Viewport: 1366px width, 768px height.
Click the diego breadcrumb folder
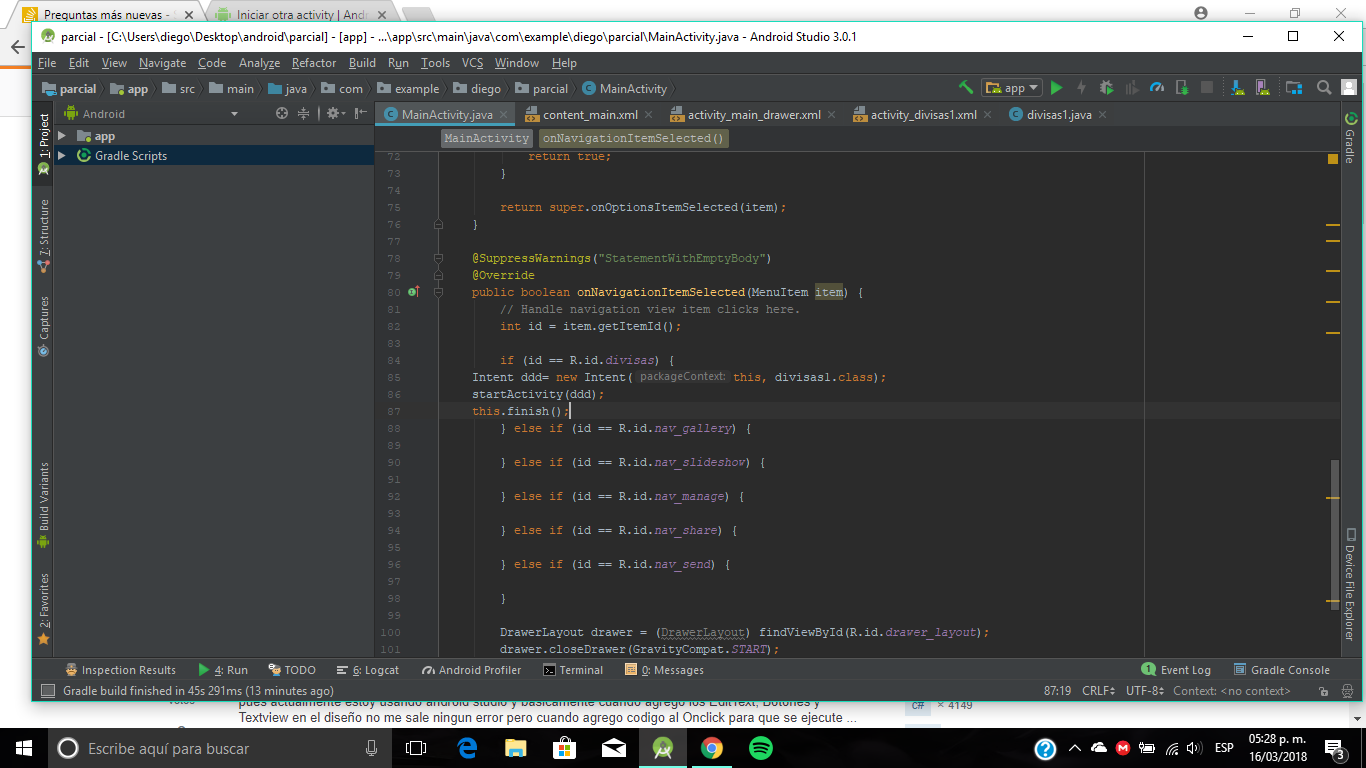pos(477,88)
